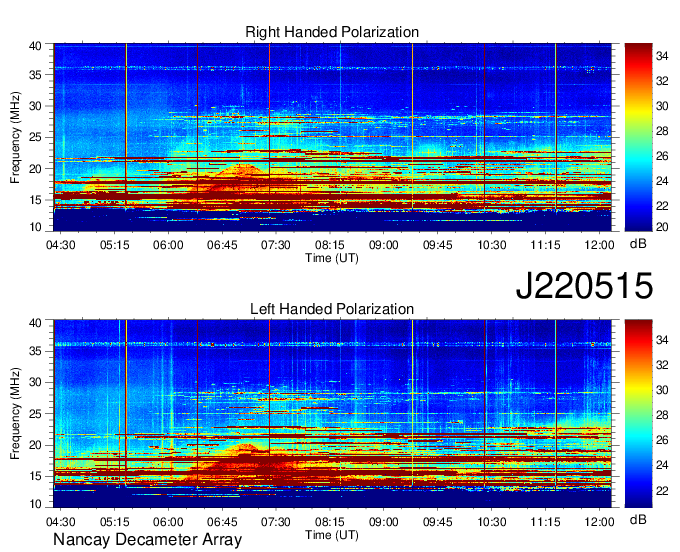Click the "25" frequency tick of Left Handed plot

[x=35, y=414]
